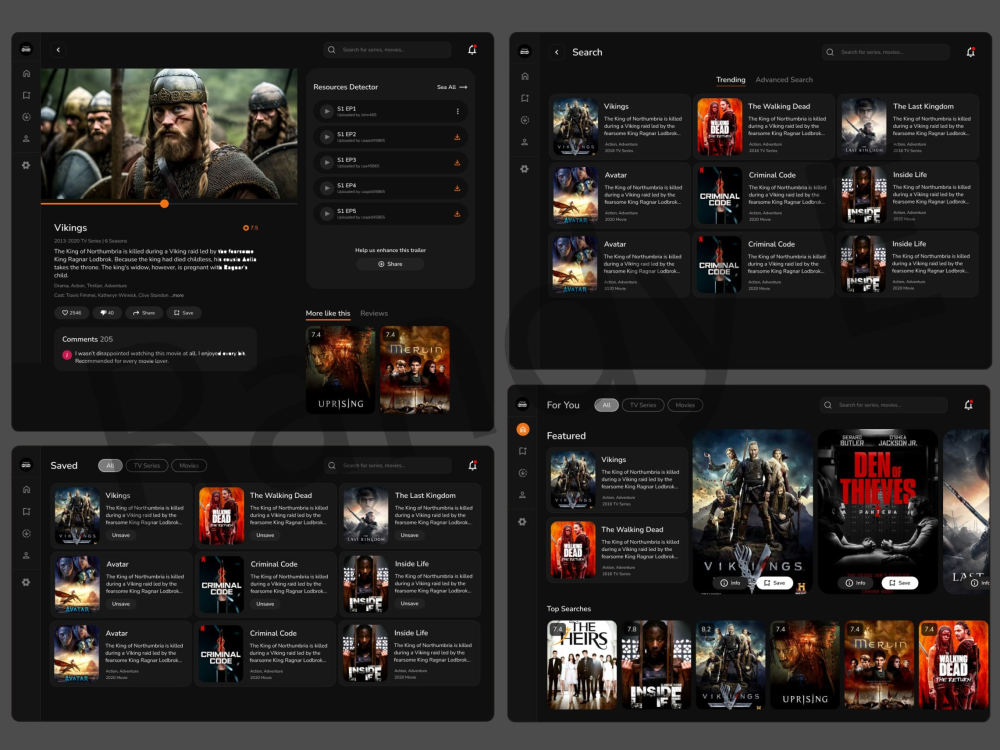
Task: Click Save on Den of Thieves poster
Action: click(x=899, y=583)
